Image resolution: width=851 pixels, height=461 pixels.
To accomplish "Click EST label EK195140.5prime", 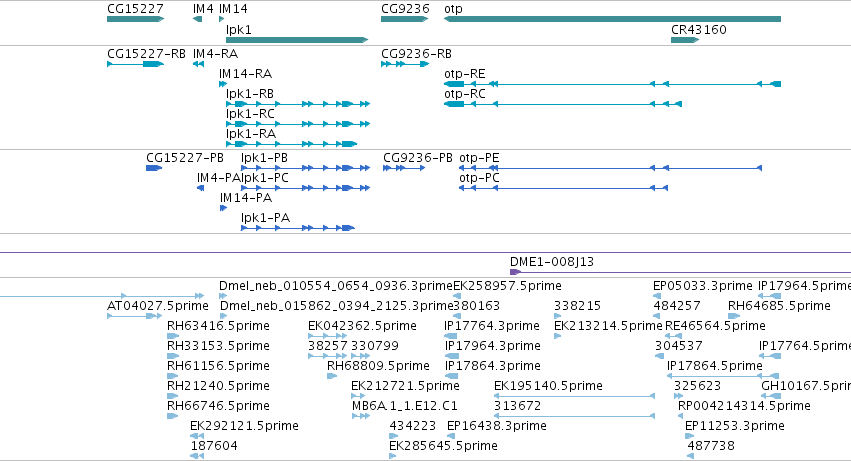I will coord(548,387).
